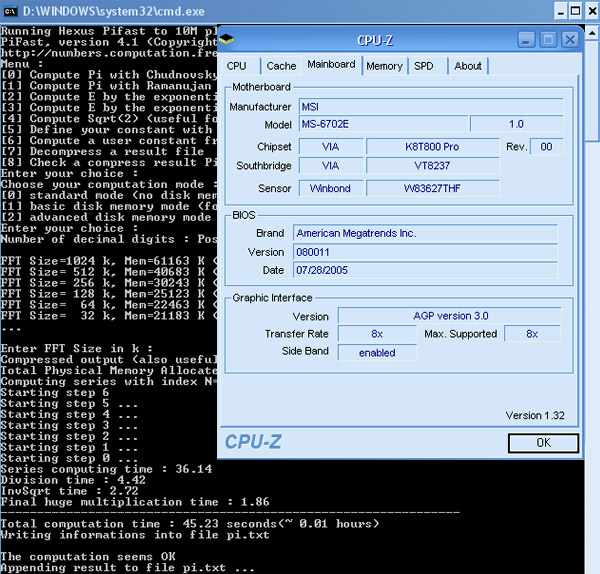Click the cmd scrollbar up arrow
600x574 pixels.
point(592,33)
